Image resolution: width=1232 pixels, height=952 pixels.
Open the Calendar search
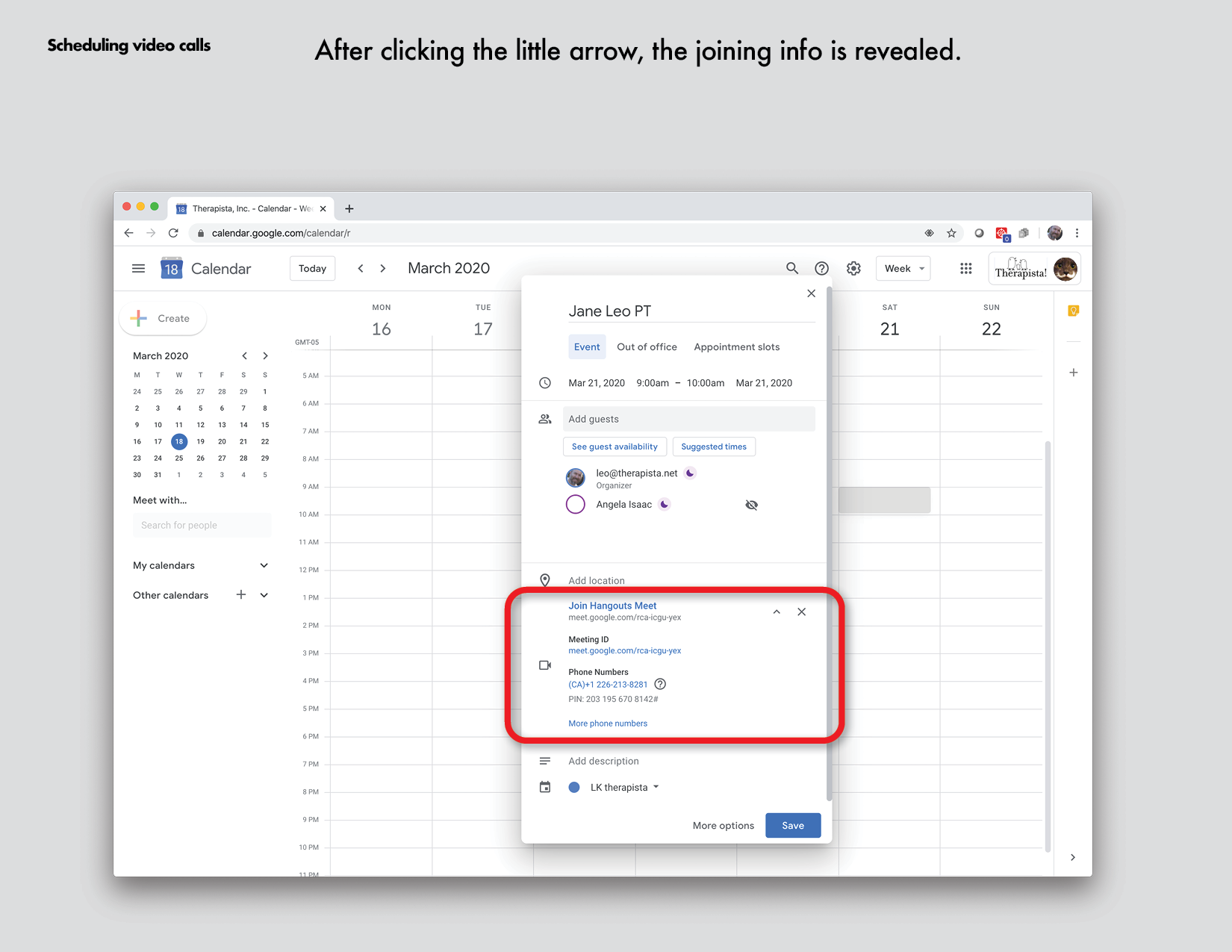point(791,268)
